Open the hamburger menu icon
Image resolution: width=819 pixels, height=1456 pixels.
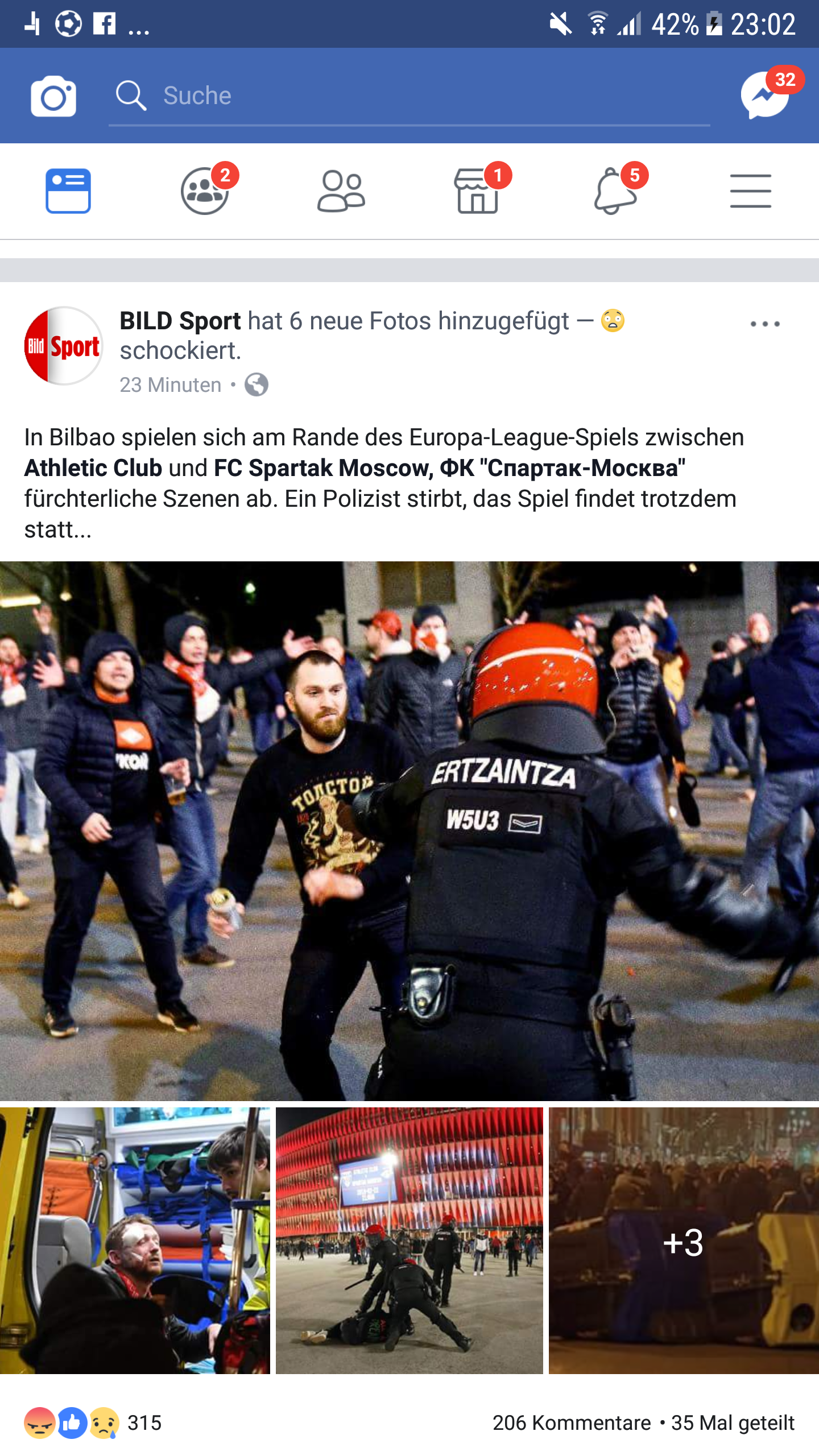coord(751,191)
